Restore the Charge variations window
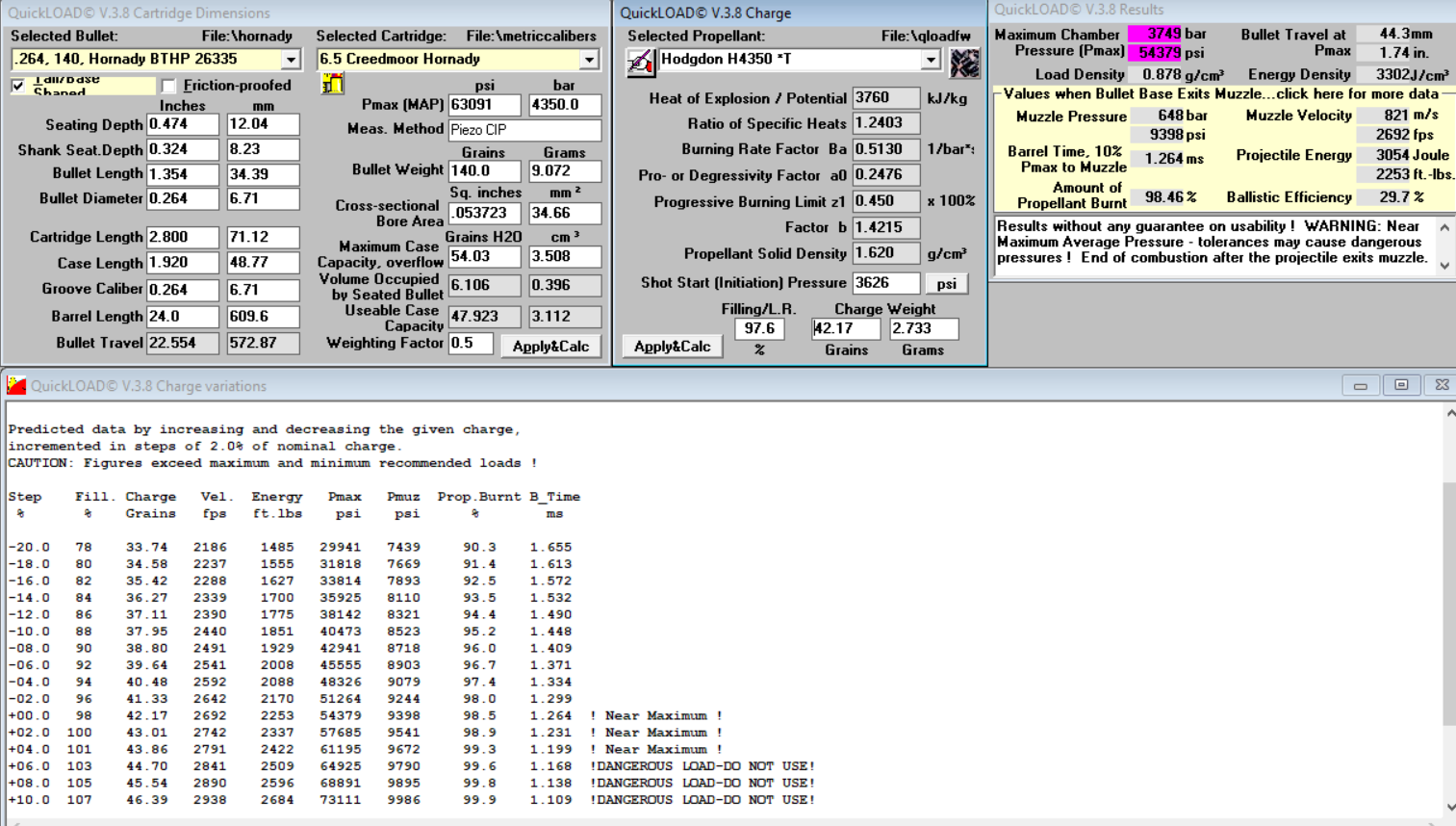The width and height of the screenshot is (1456, 826). 1401,385
